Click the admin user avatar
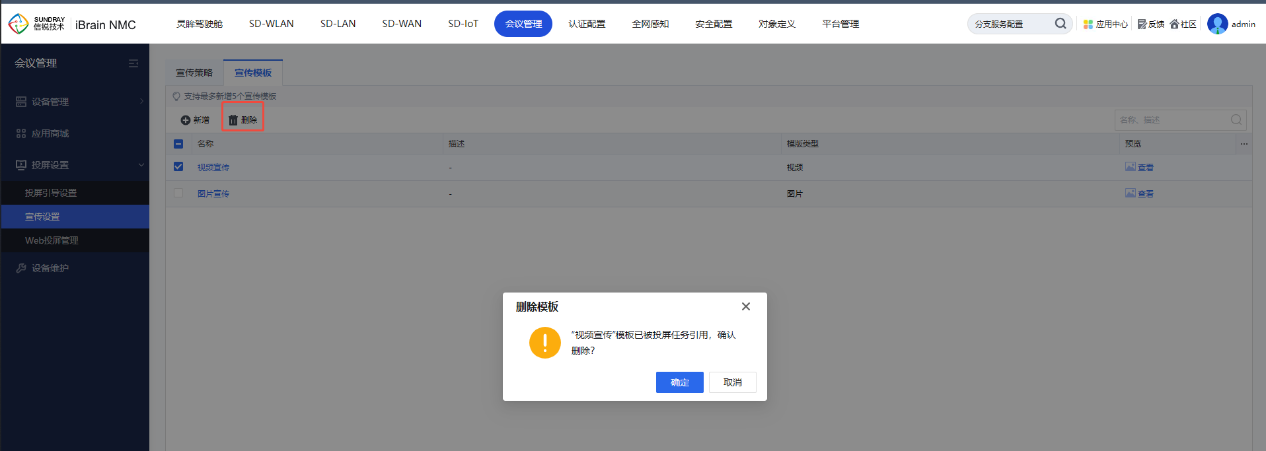Image resolution: width=1266 pixels, height=451 pixels. coord(1217,24)
